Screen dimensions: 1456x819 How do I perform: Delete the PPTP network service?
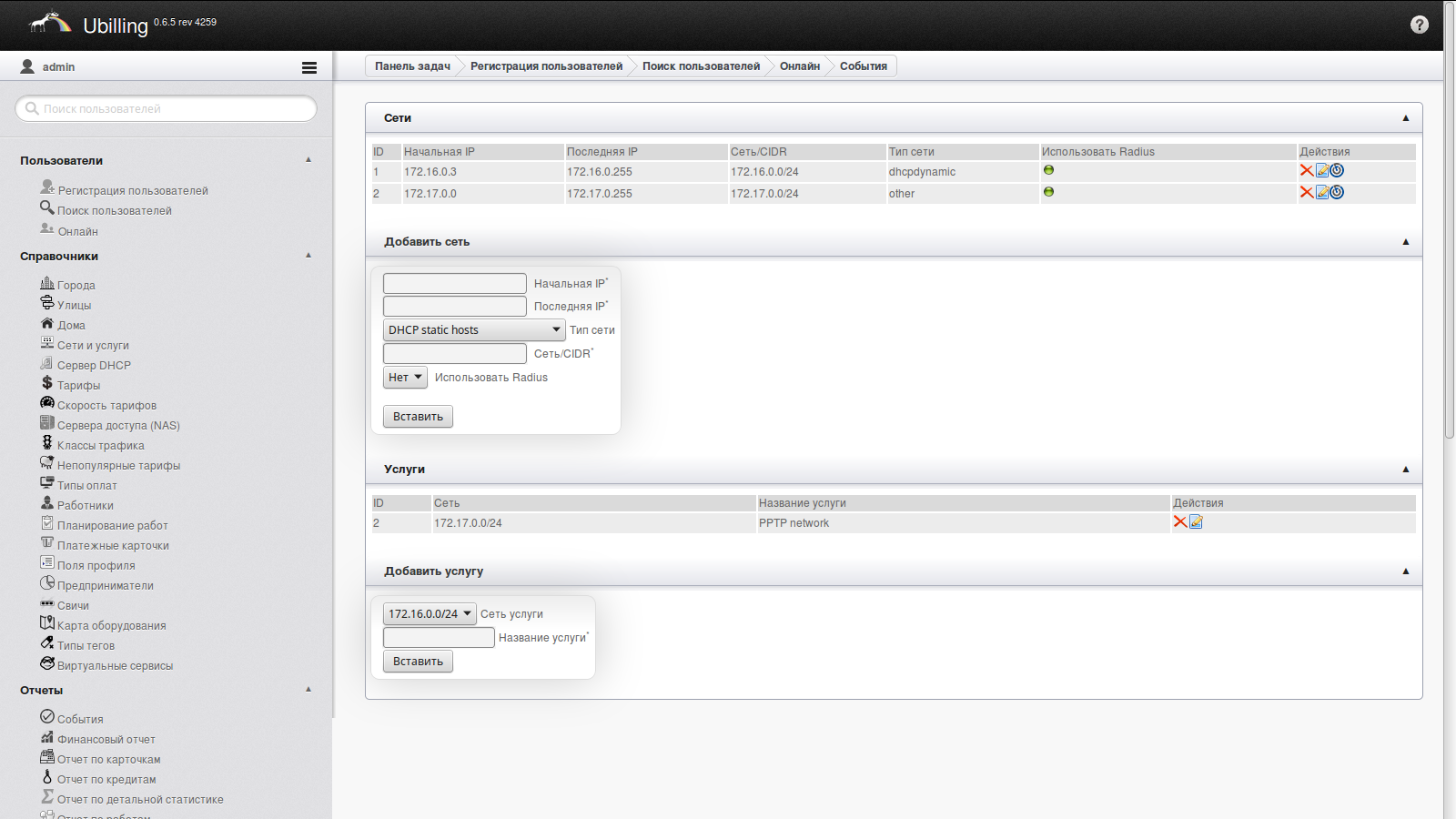pos(1179,522)
